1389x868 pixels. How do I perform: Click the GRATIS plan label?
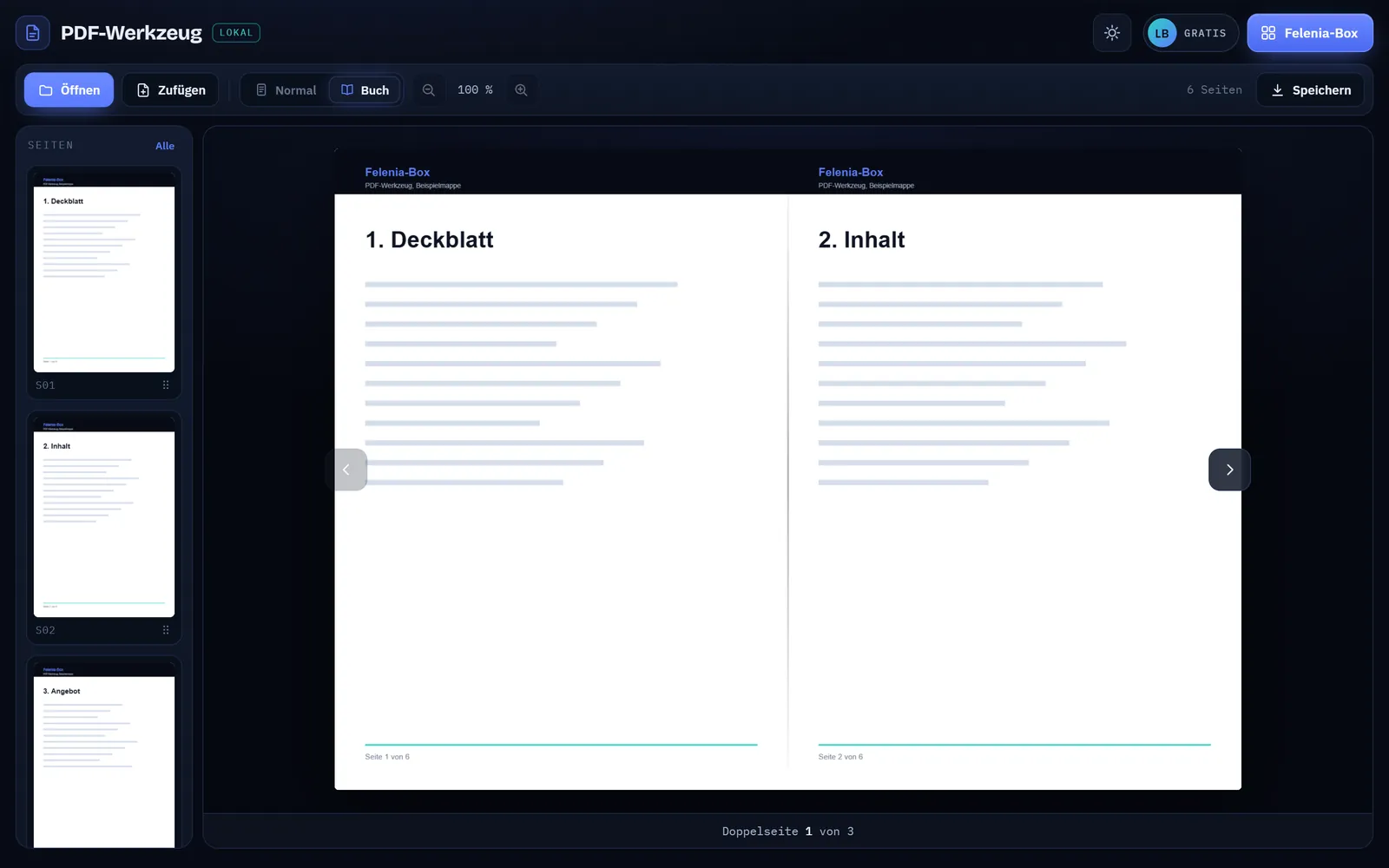(x=1205, y=33)
